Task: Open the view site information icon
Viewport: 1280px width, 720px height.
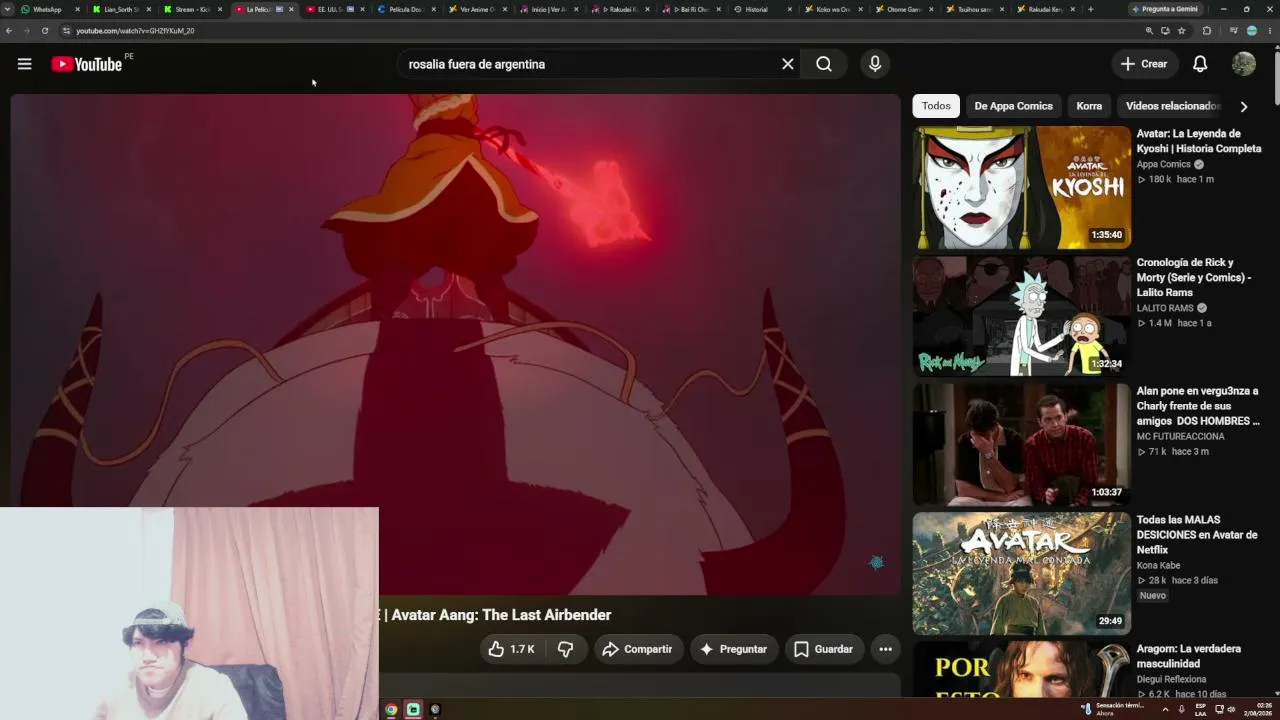Action: click(x=66, y=31)
